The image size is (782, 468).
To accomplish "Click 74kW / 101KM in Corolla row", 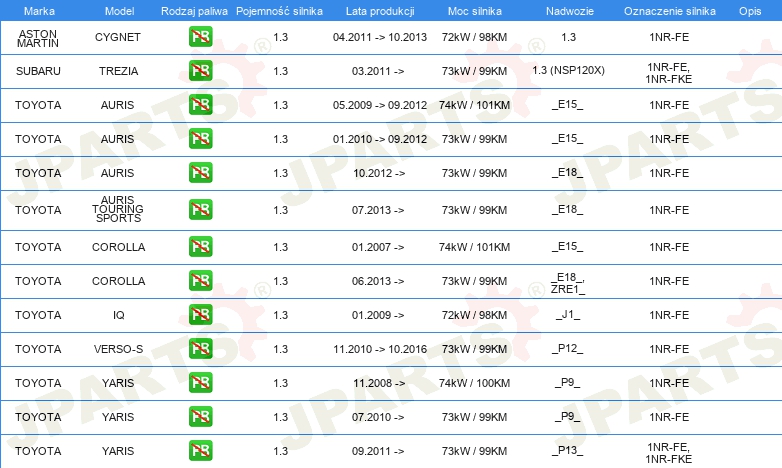I will click(x=474, y=247).
